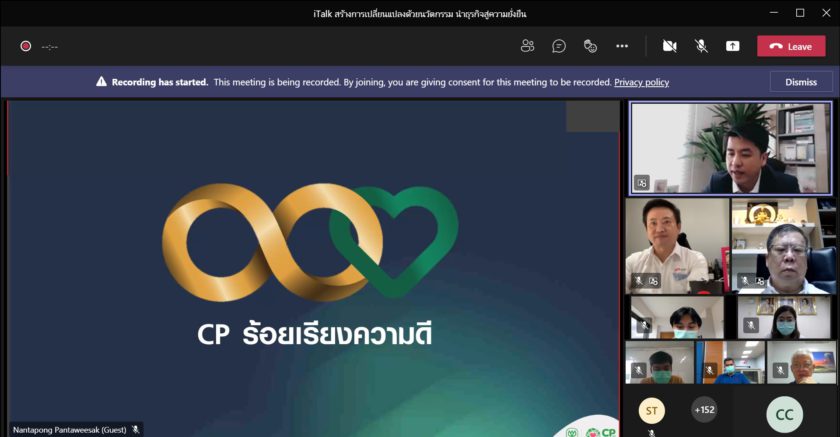Click the warning triangle in recording banner
Viewport: 840px width, 437px height.
click(x=101, y=82)
